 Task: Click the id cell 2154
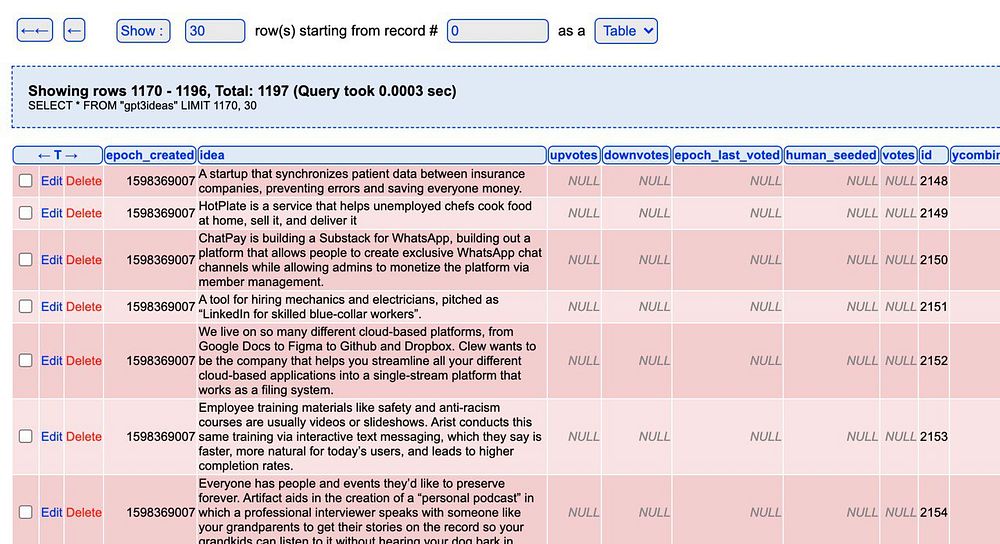point(934,512)
